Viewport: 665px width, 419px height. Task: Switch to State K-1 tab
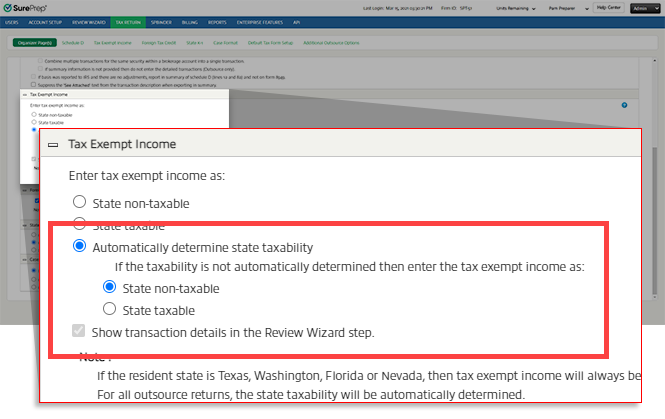pos(195,43)
